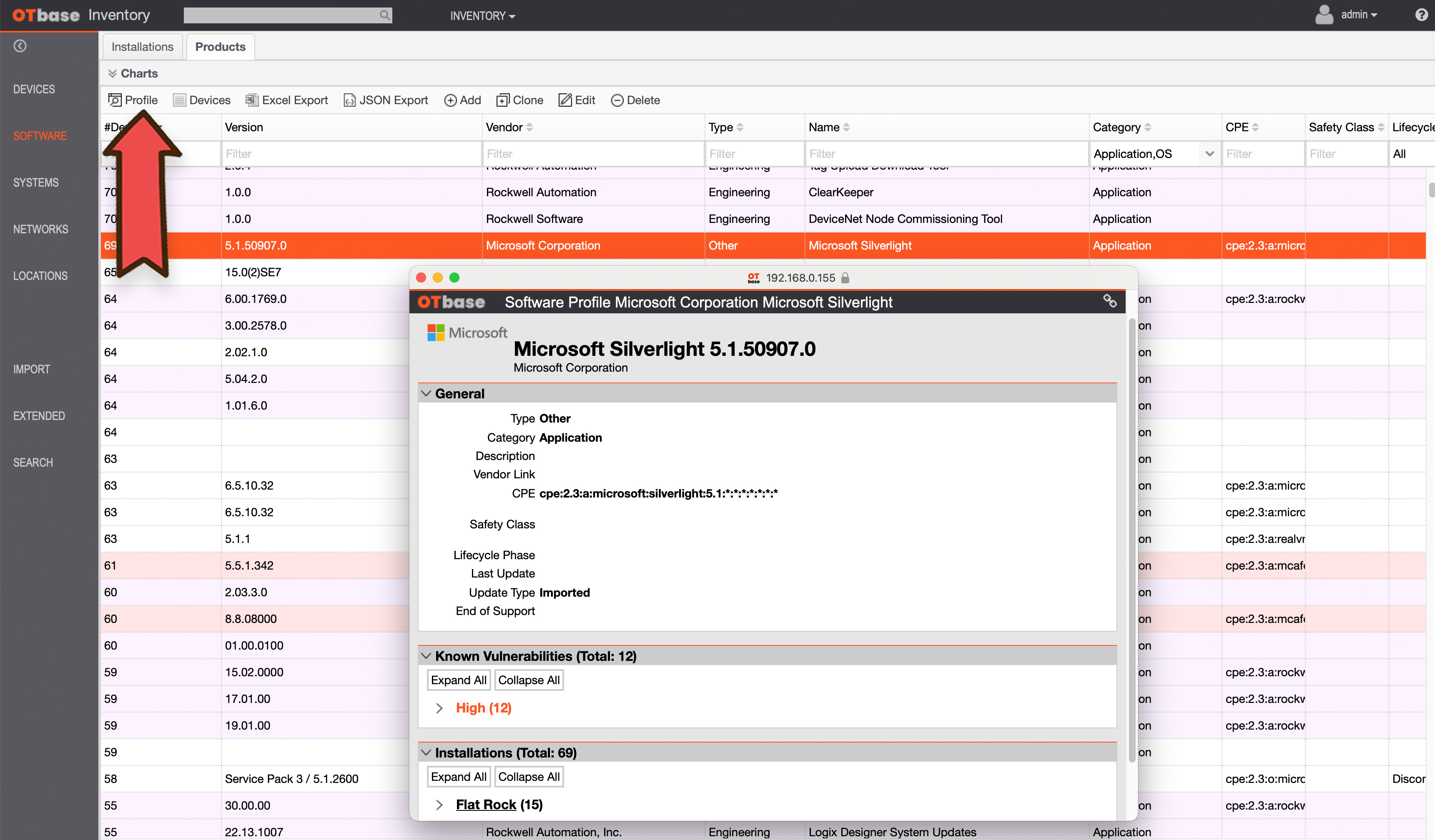Collapse the Installations section
The height and width of the screenshot is (840, 1435).
pos(426,752)
